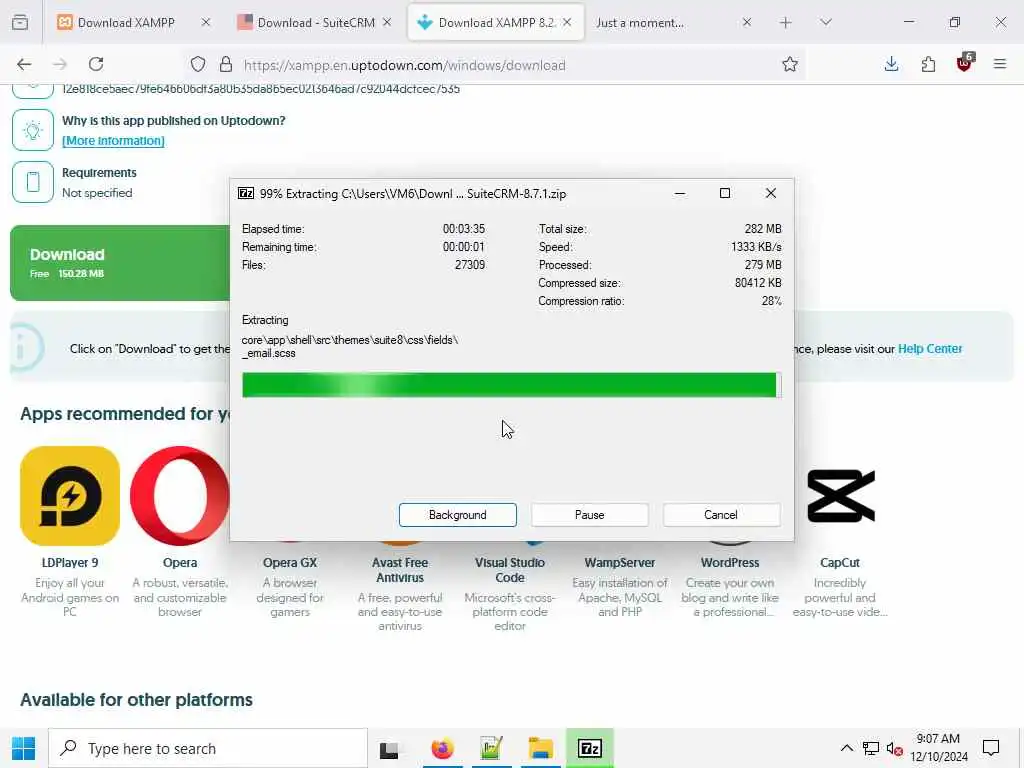Viewport: 1024px width, 768px height.
Task: Go back to previous page
Action: coord(24,64)
